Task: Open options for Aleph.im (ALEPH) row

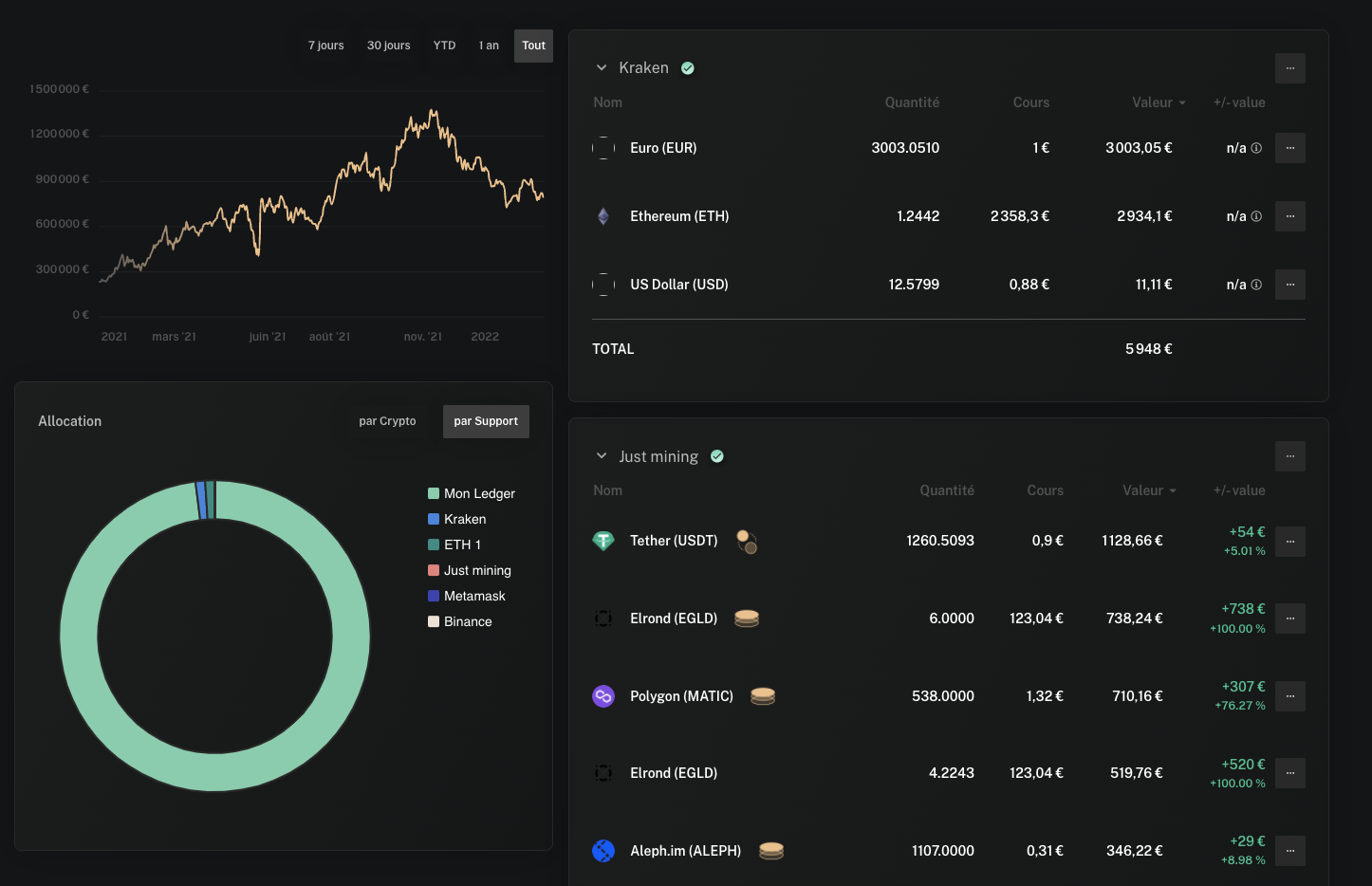Action: tap(1290, 851)
